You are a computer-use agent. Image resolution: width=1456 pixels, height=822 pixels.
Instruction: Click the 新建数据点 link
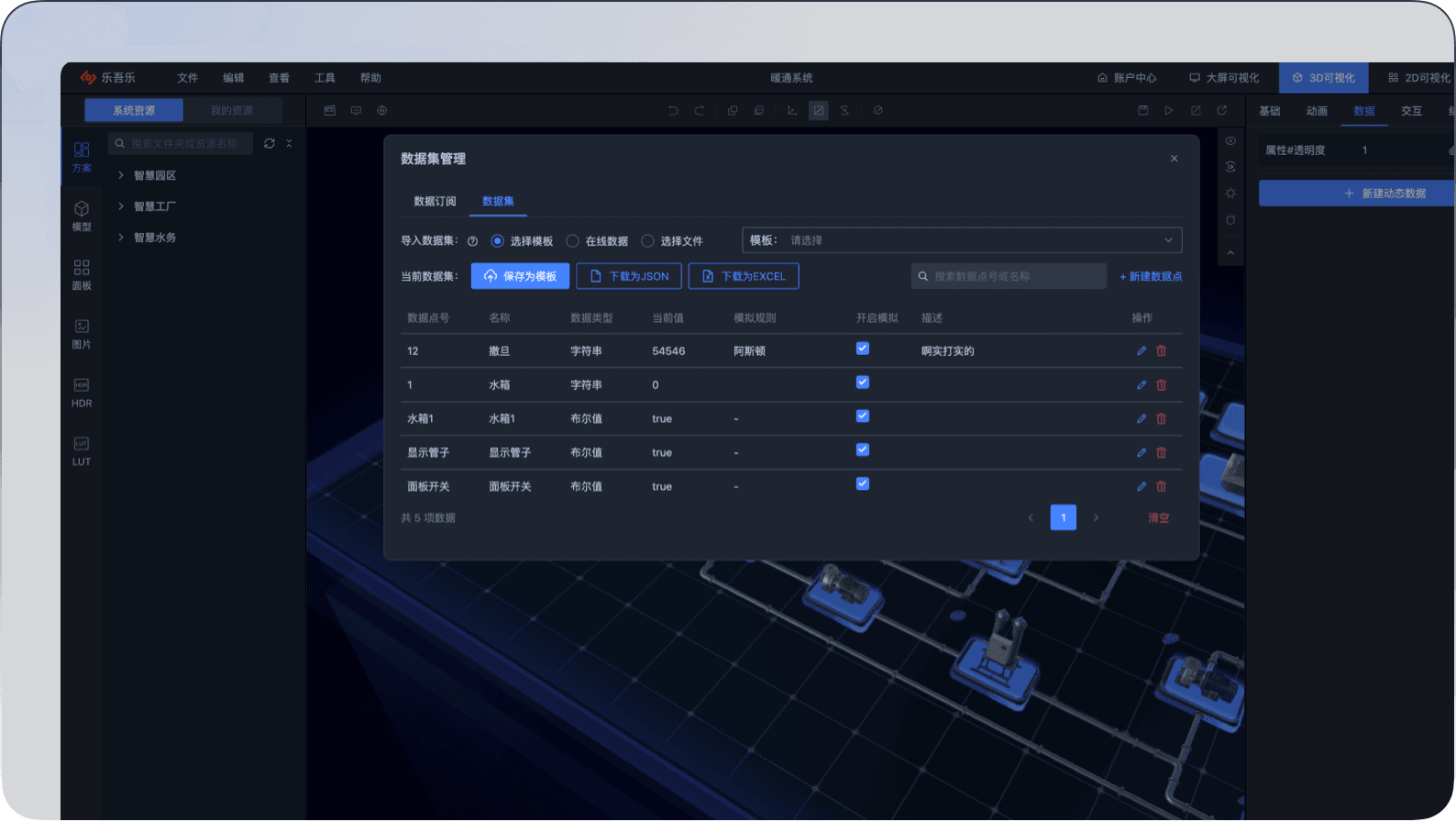[1150, 276]
